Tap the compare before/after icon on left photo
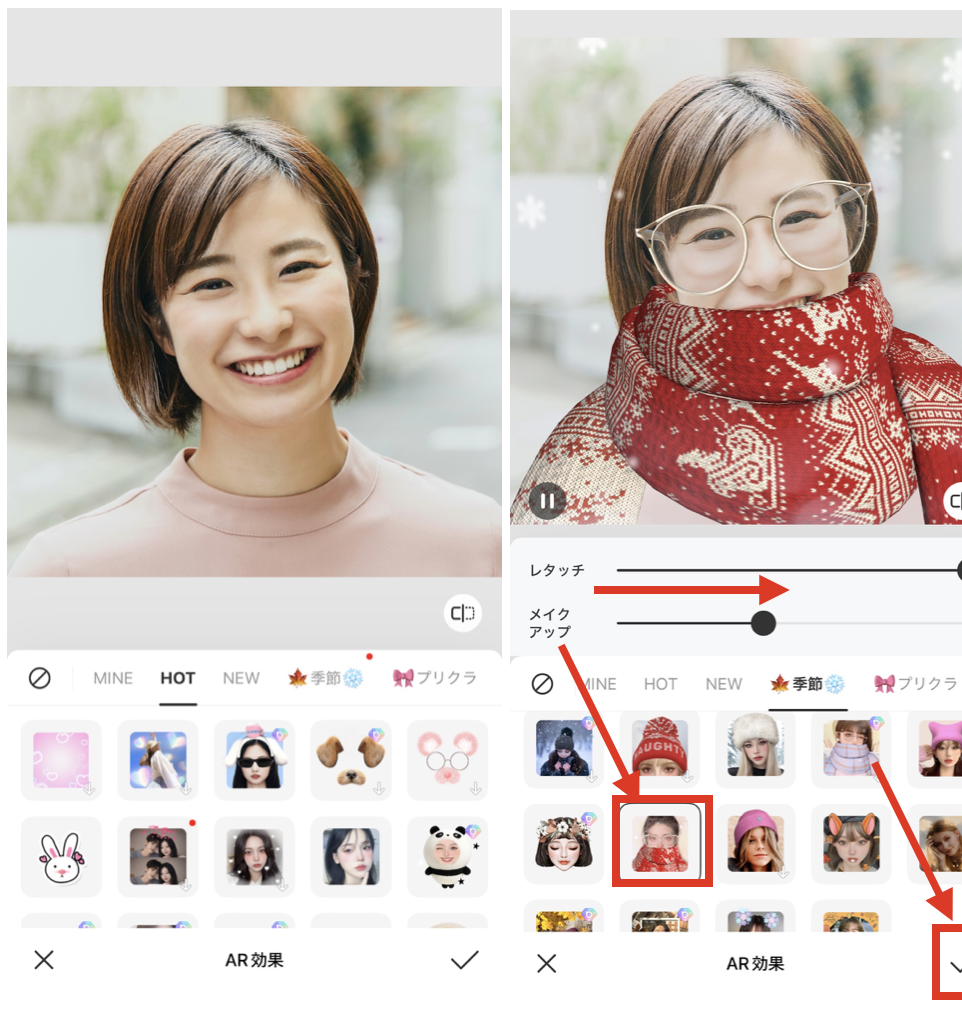 click(x=463, y=613)
